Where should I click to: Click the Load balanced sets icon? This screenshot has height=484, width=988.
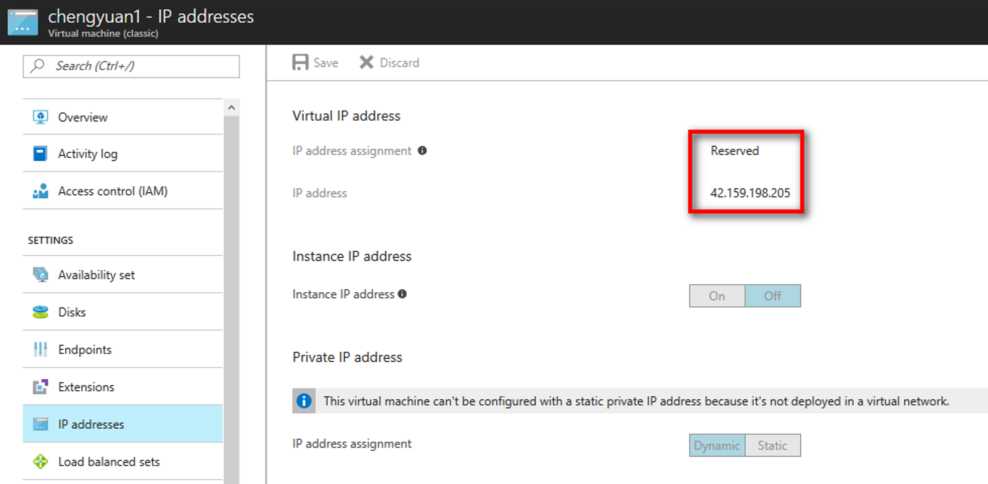point(40,461)
